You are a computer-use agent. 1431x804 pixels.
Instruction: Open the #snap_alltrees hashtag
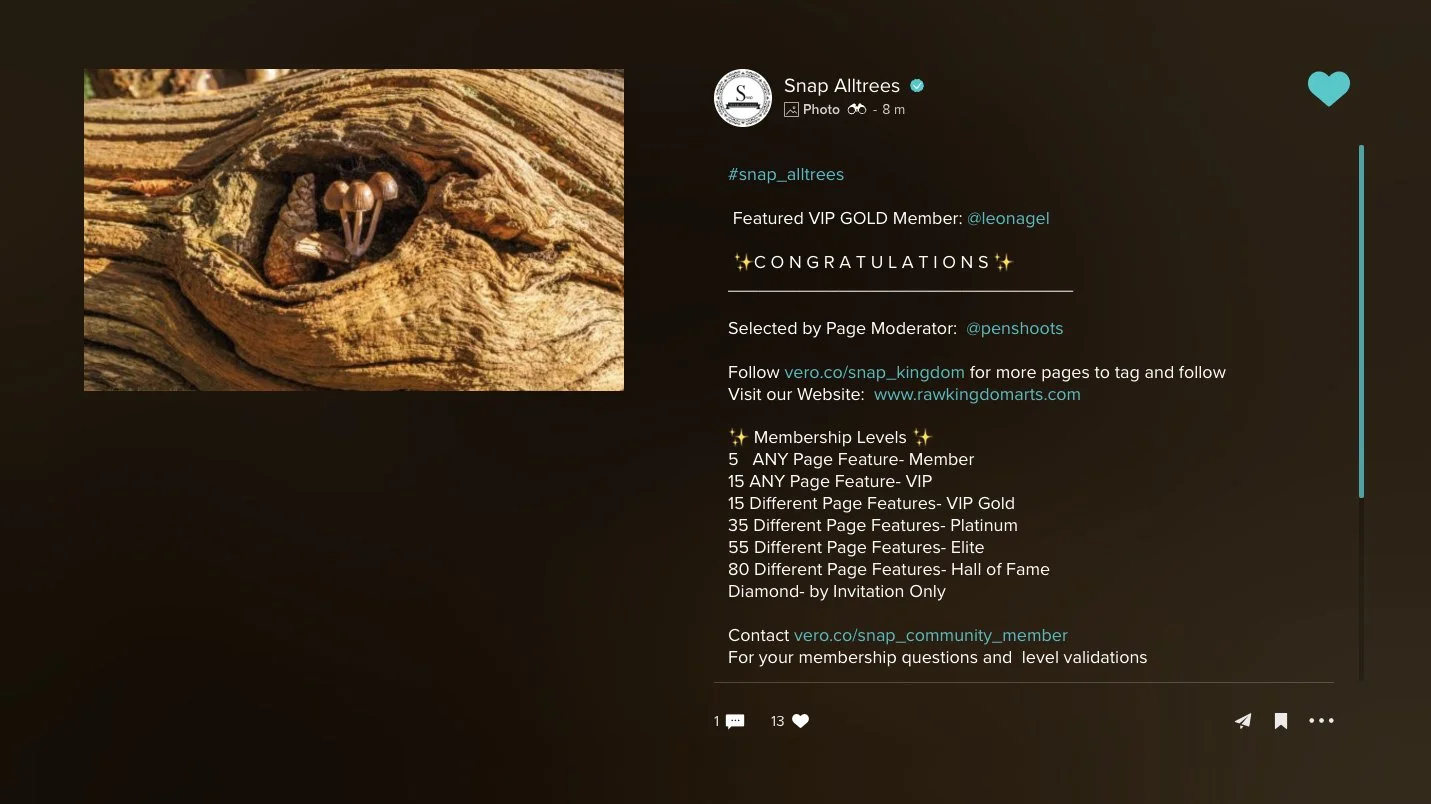(x=786, y=174)
